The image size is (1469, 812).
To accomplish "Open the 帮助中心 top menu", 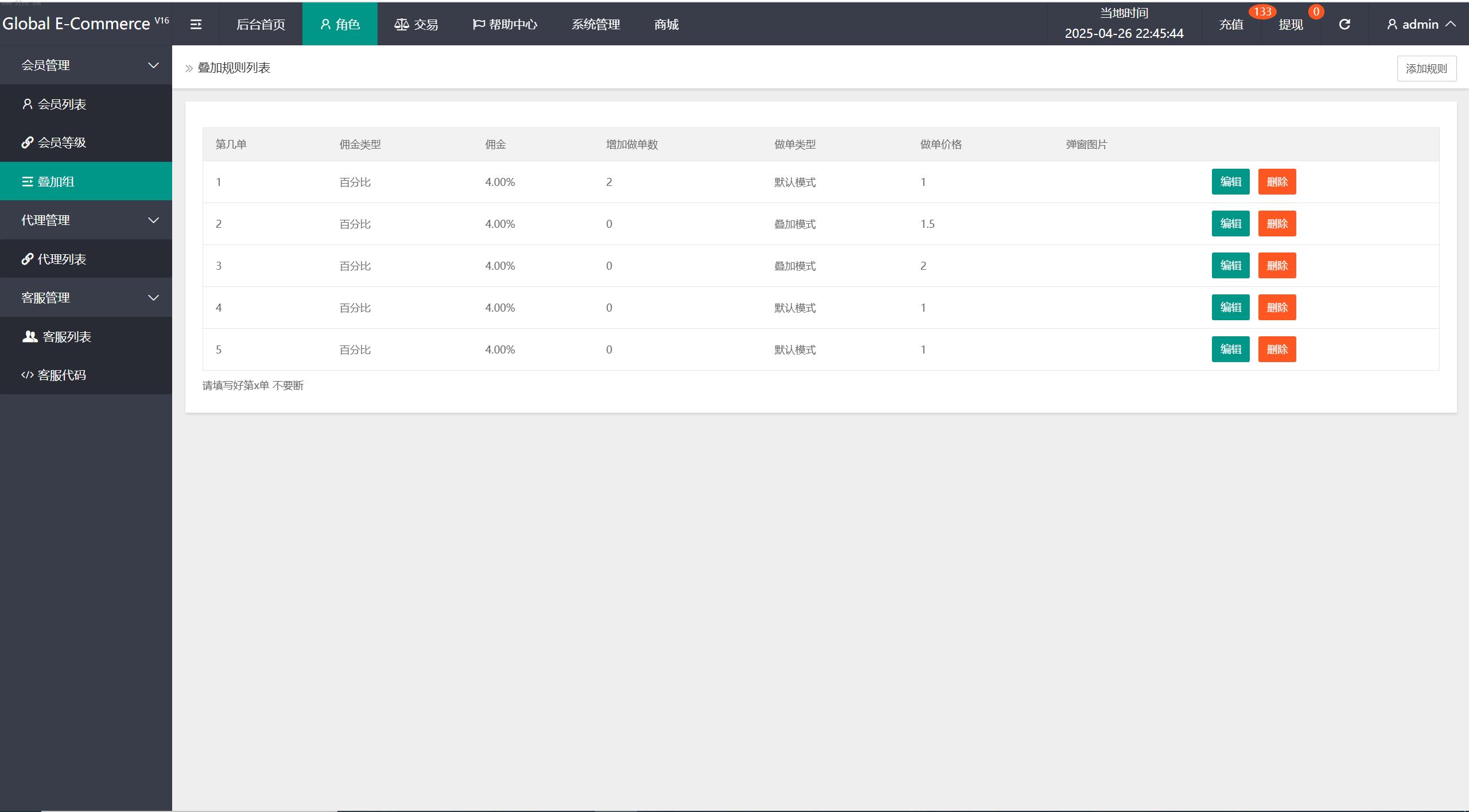I will [x=505, y=24].
